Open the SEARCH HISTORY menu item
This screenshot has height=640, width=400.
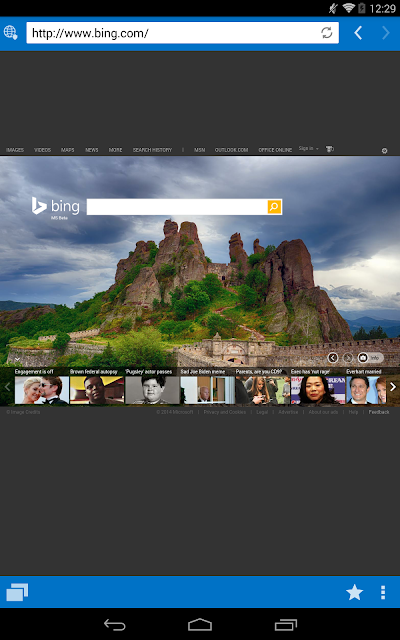152,150
